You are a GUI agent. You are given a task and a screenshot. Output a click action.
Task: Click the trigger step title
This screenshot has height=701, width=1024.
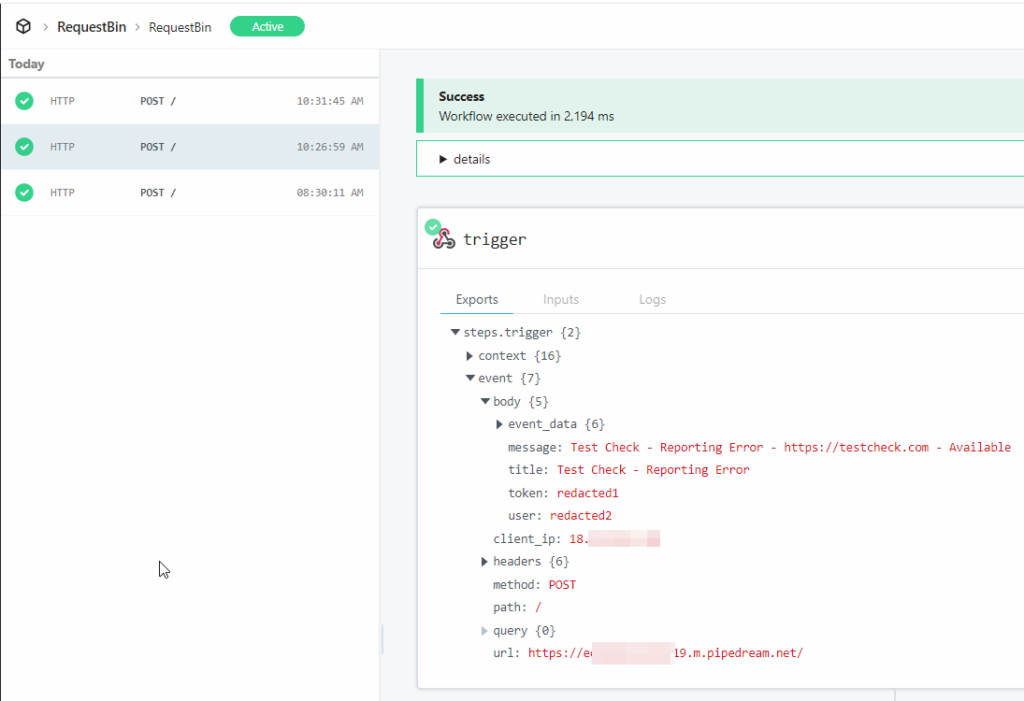point(494,239)
